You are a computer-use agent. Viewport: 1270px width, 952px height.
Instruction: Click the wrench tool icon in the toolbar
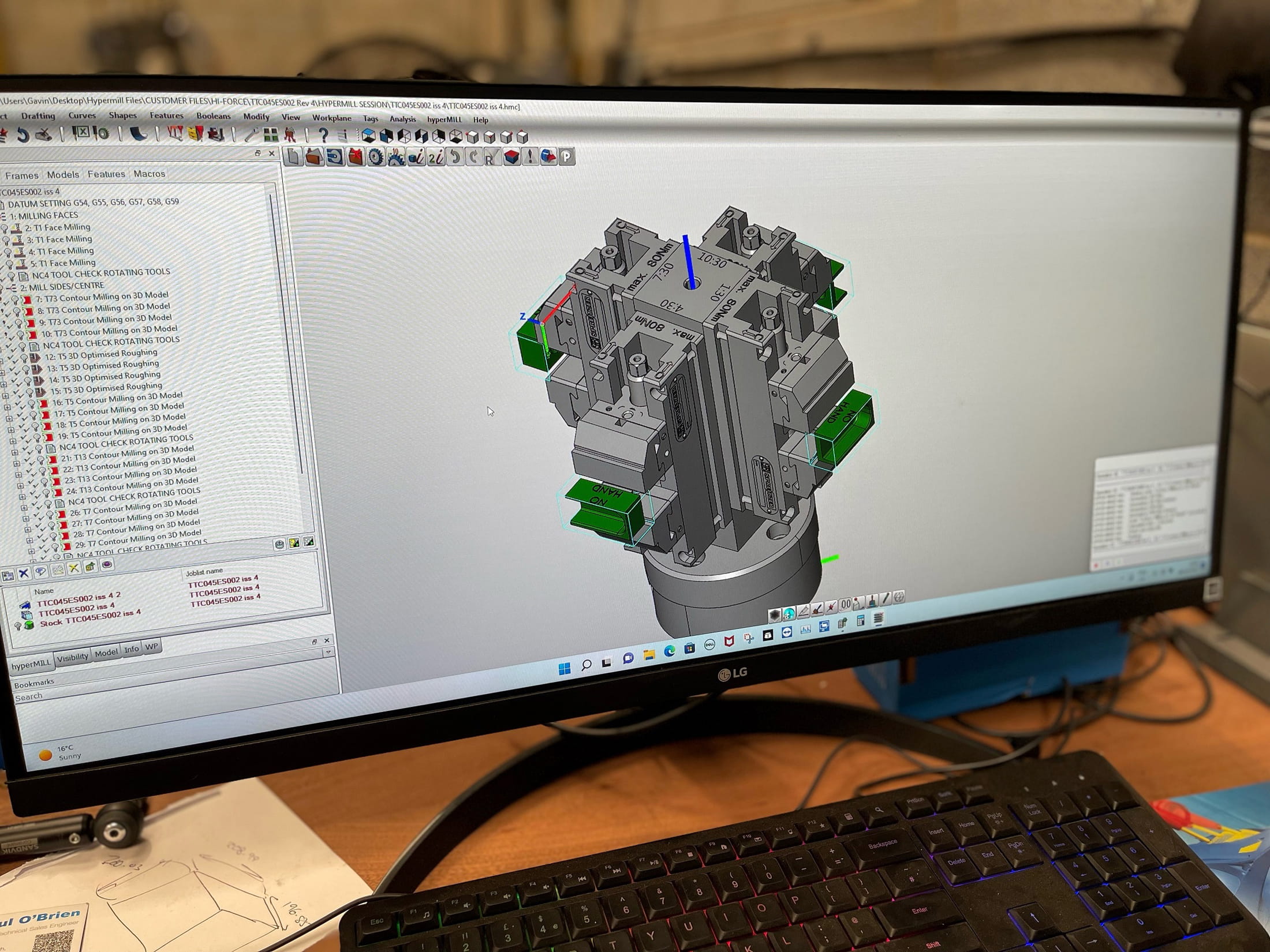[x=251, y=136]
